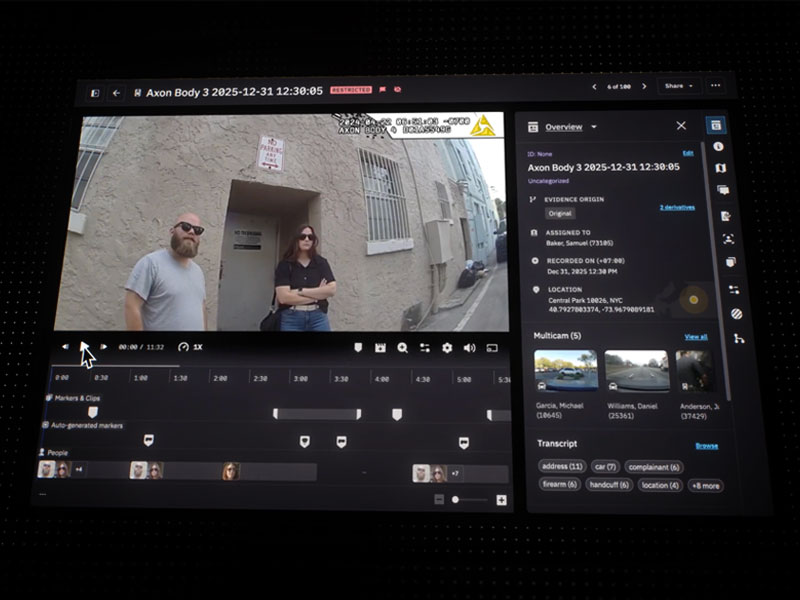Image resolution: width=800 pixels, height=600 pixels.
Task: Open the 1X playback speed selector
Action: [191, 347]
